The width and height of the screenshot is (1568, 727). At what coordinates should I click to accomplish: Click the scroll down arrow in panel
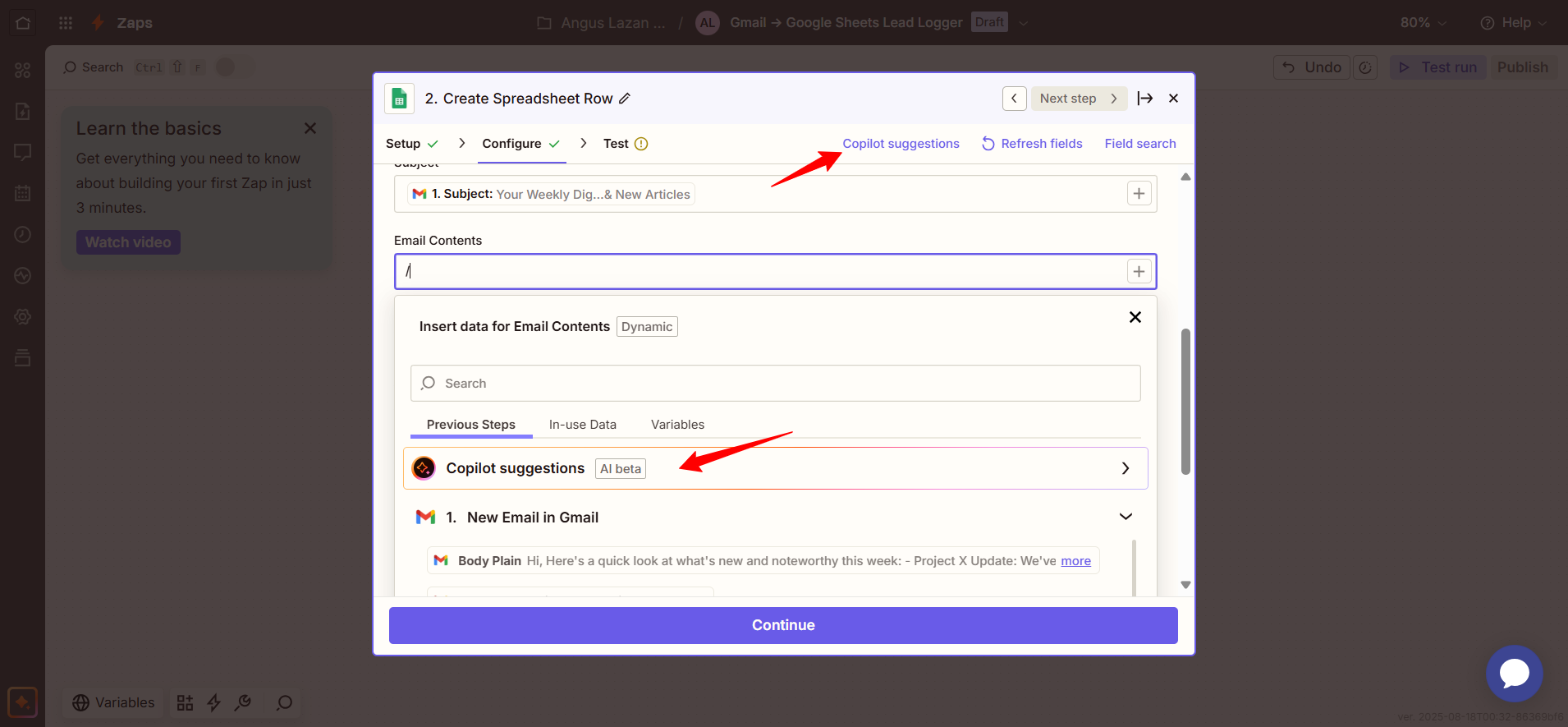pos(1185,585)
